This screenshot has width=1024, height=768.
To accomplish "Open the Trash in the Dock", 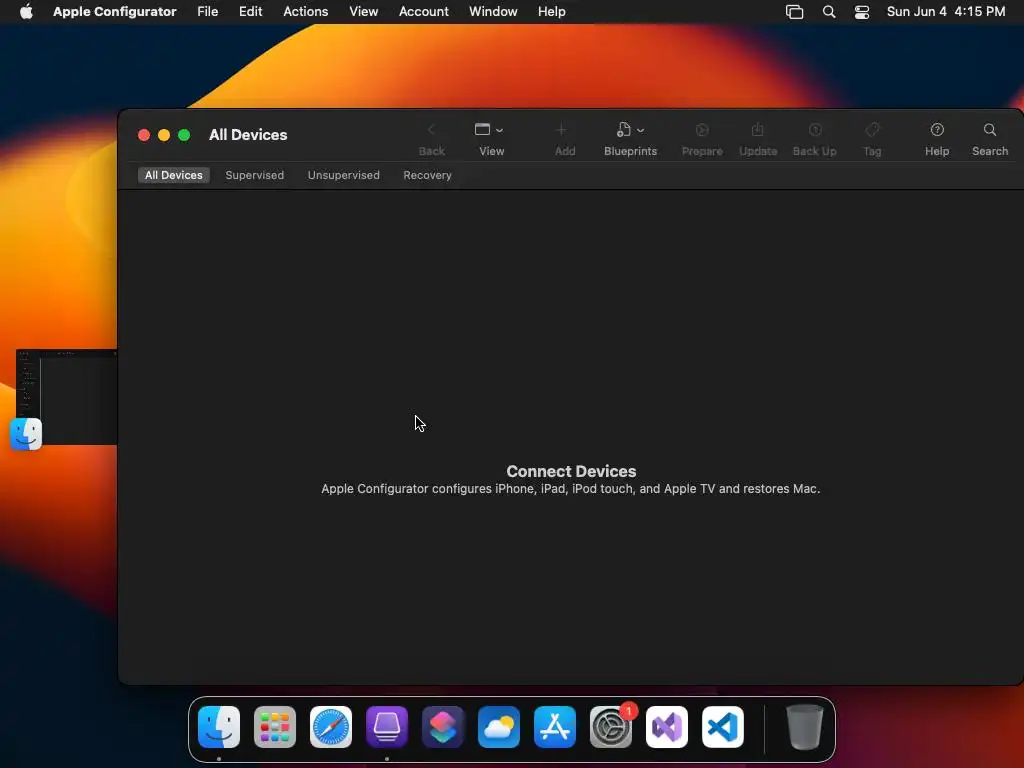I will pos(805,727).
